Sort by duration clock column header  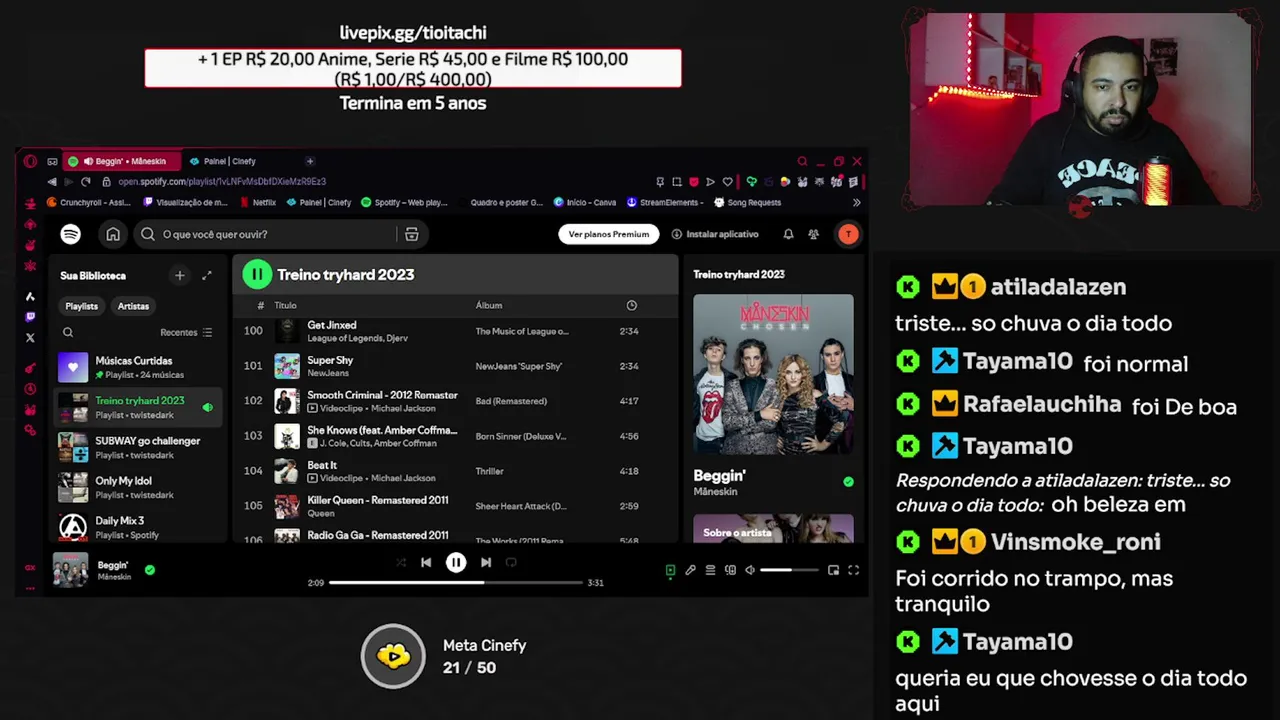pos(631,305)
